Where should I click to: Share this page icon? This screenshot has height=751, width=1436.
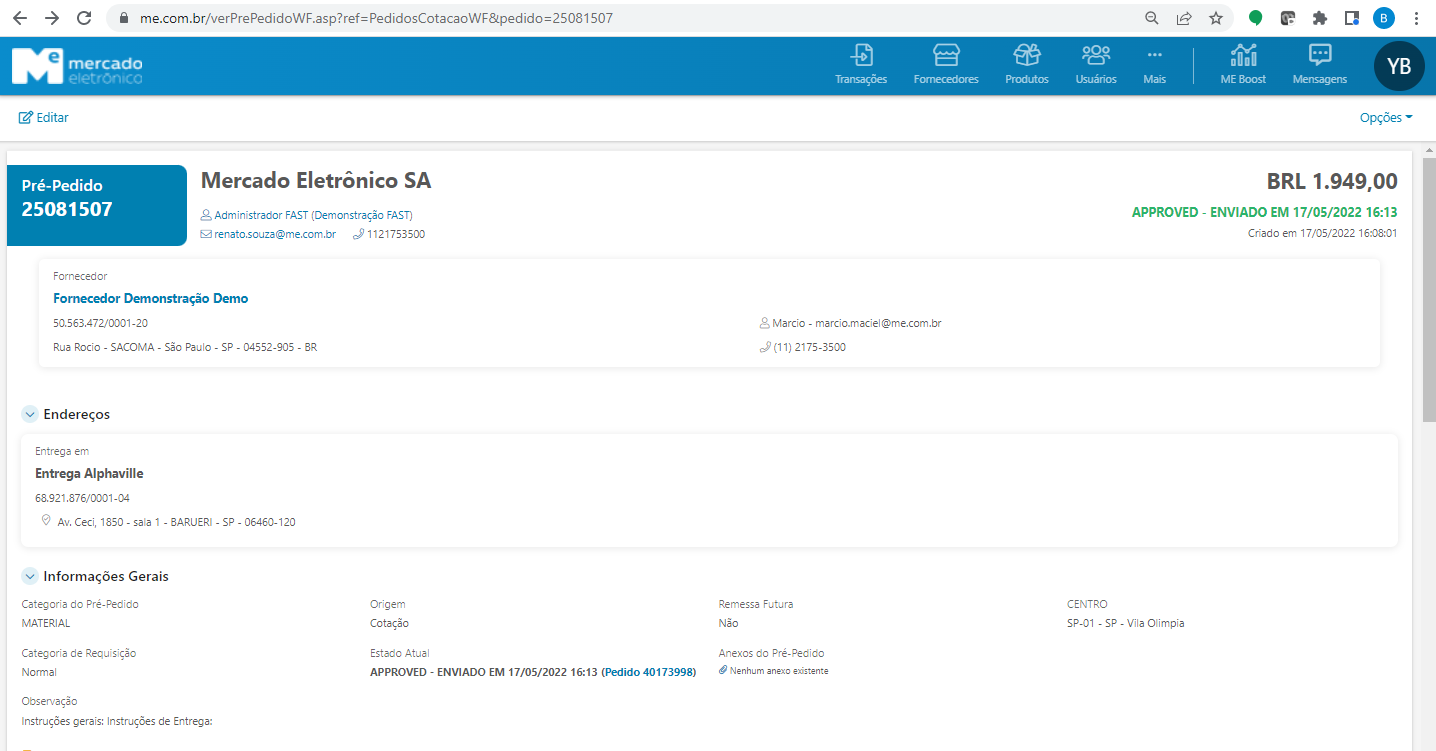click(1184, 18)
